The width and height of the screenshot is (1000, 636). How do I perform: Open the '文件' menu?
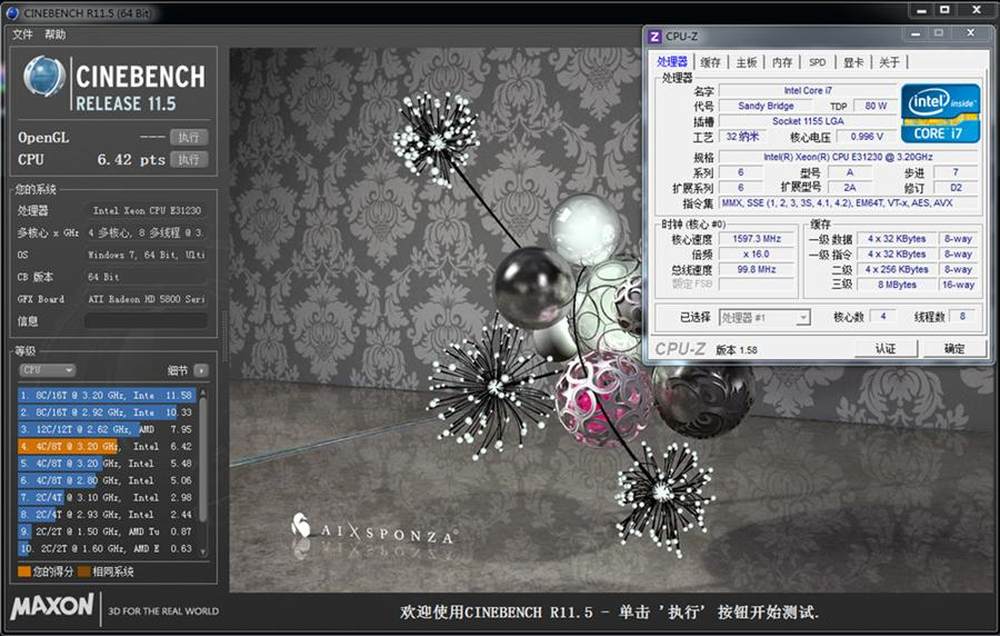pyautogui.click(x=22, y=34)
